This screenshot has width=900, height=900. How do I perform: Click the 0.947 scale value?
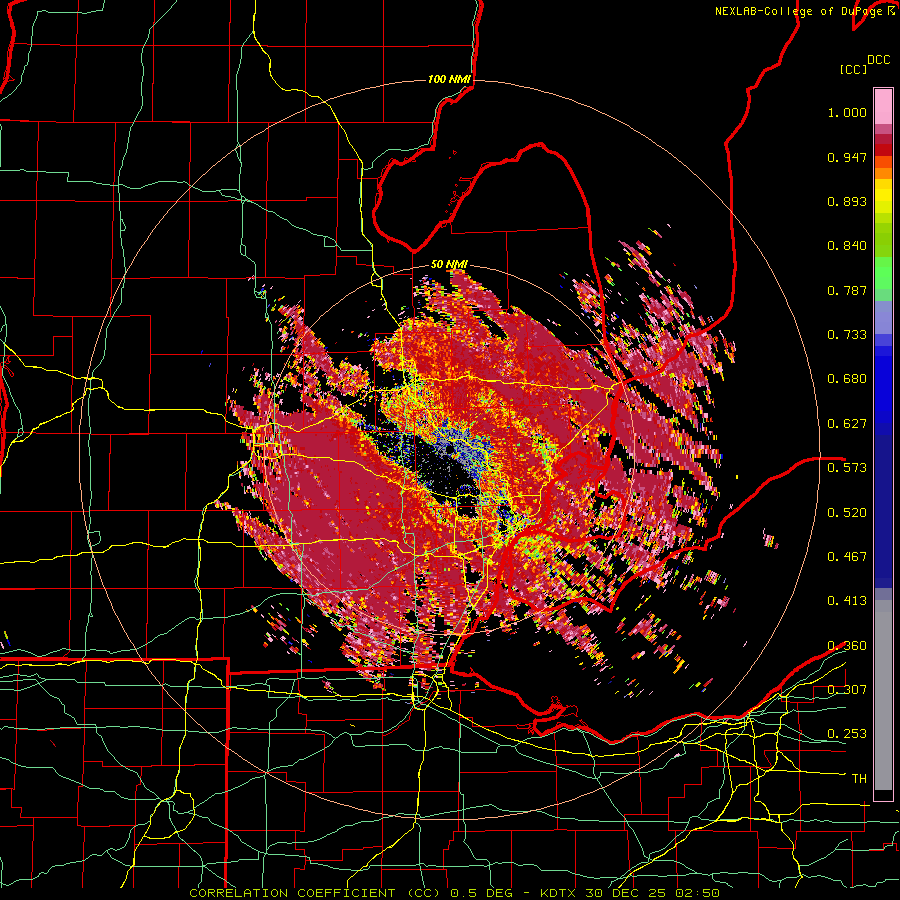pos(847,157)
